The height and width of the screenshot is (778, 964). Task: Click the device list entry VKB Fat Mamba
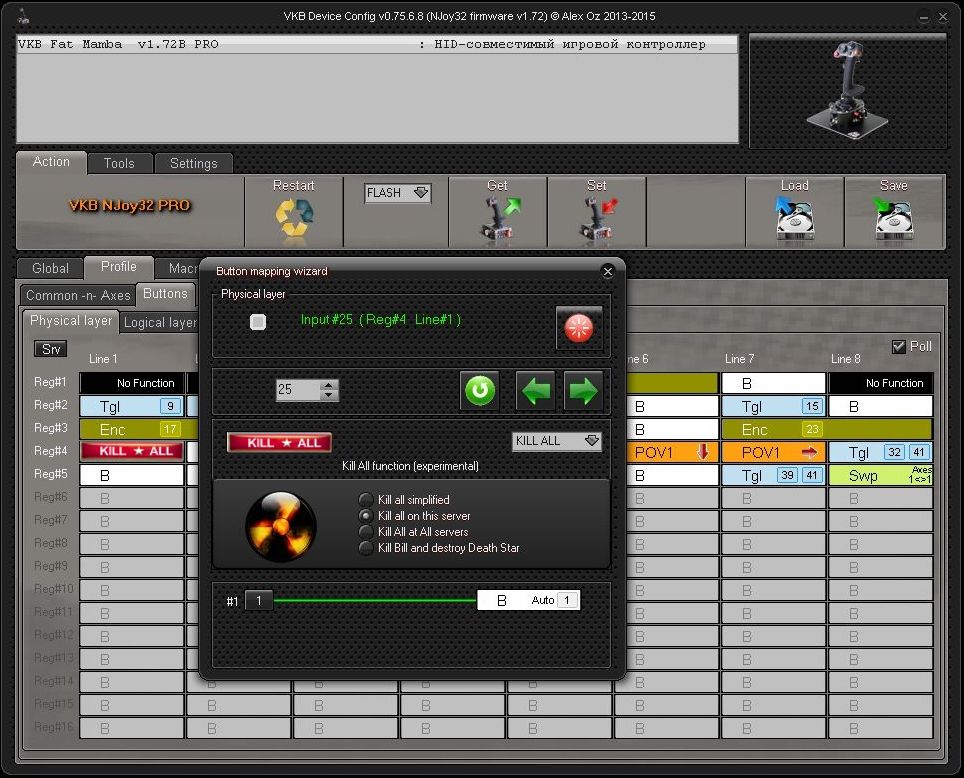pos(377,44)
